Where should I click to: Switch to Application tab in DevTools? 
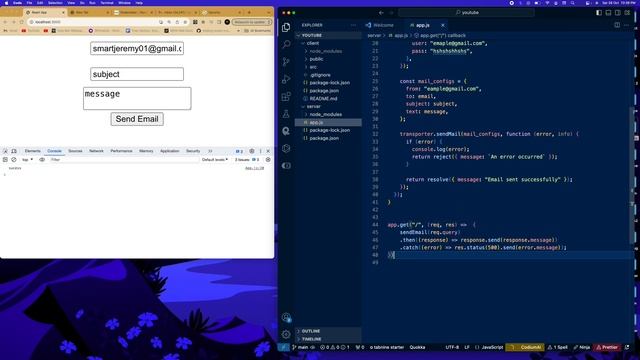169,151
